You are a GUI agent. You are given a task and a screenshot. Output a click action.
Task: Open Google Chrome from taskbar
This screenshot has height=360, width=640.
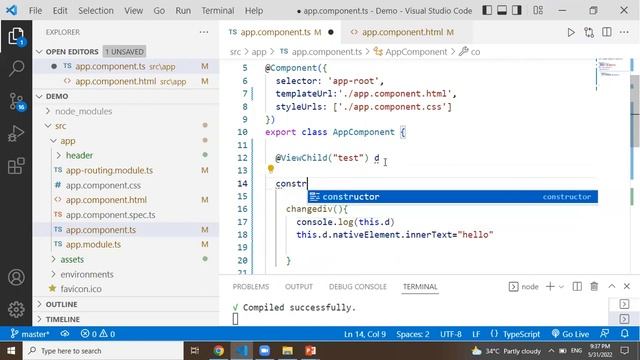pyautogui.click(x=218, y=351)
